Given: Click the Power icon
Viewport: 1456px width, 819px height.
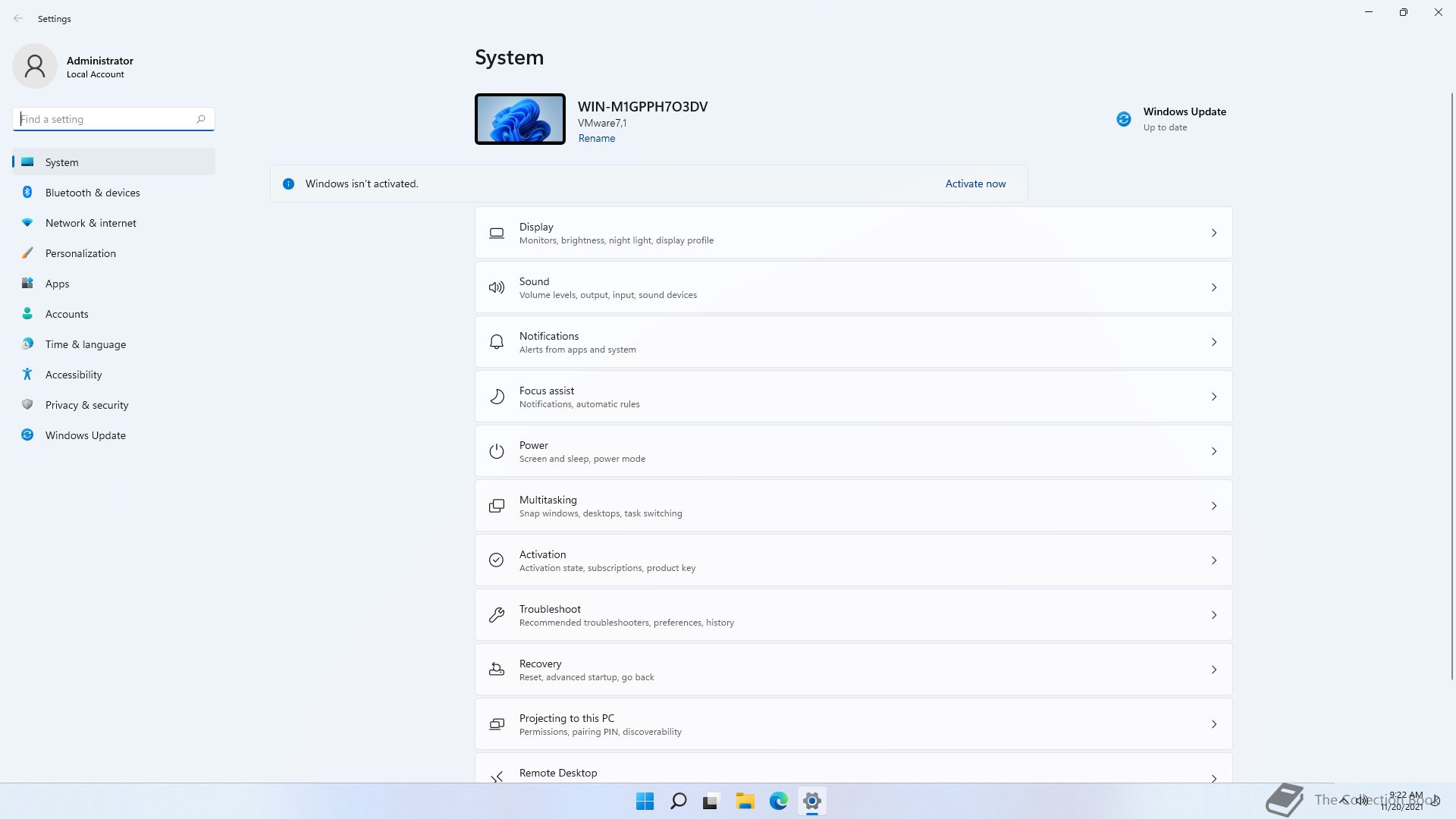Looking at the screenshot, I should pyautogui.click(x=497, y=451).
